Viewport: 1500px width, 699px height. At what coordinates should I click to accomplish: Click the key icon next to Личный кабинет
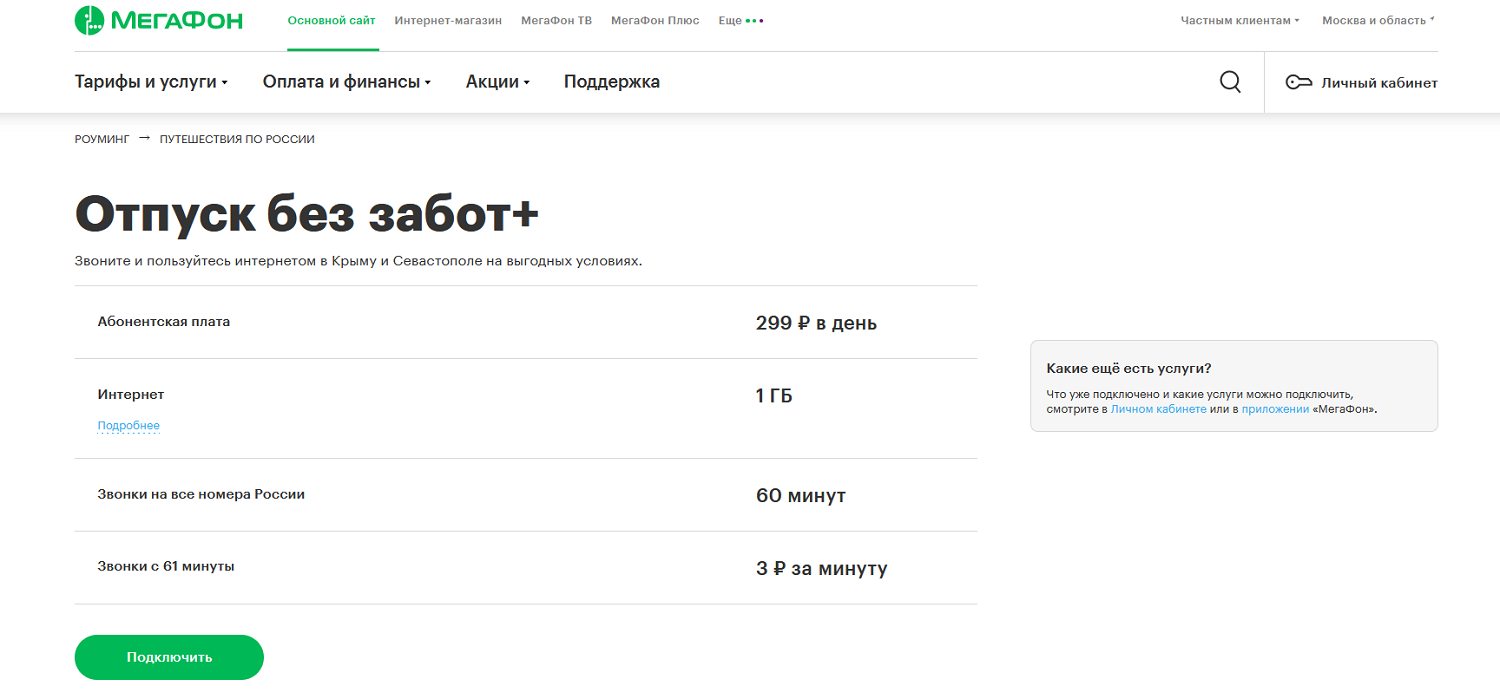[1300, 83]
